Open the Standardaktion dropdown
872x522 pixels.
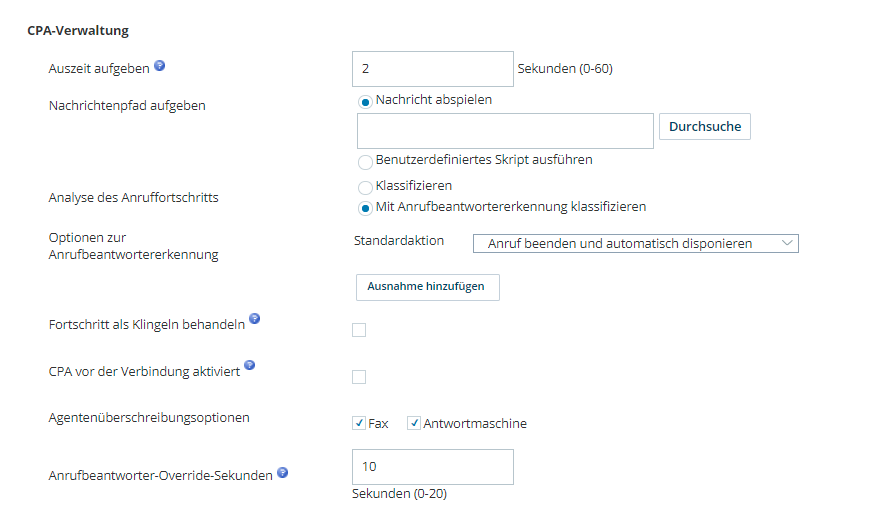coord(636,243)
